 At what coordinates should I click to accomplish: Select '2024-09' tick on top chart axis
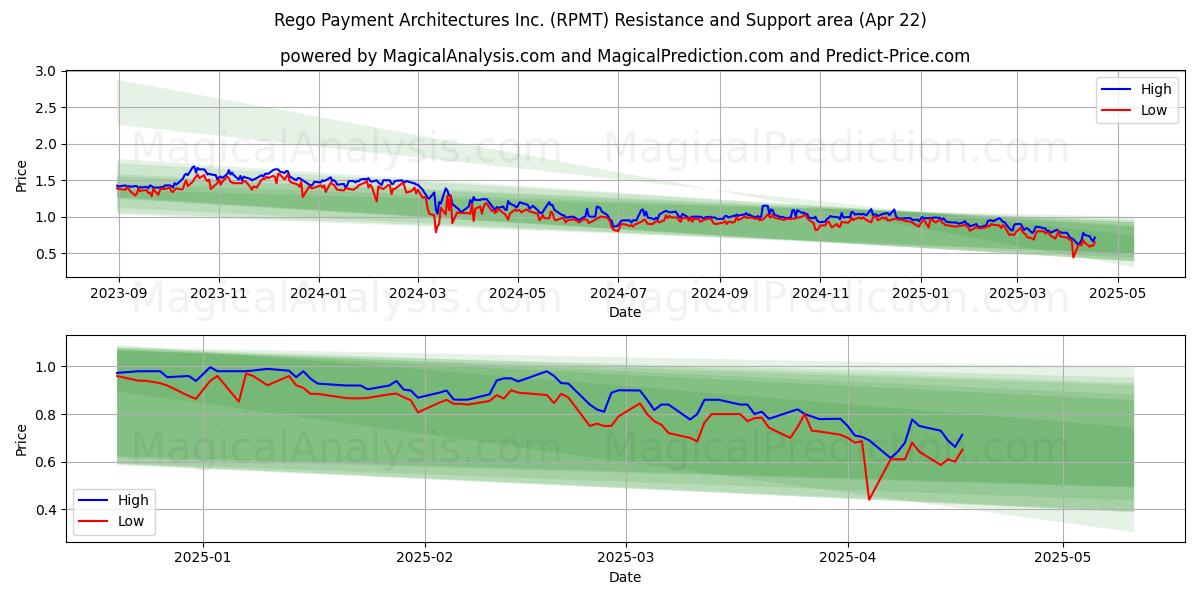[720, 295]
